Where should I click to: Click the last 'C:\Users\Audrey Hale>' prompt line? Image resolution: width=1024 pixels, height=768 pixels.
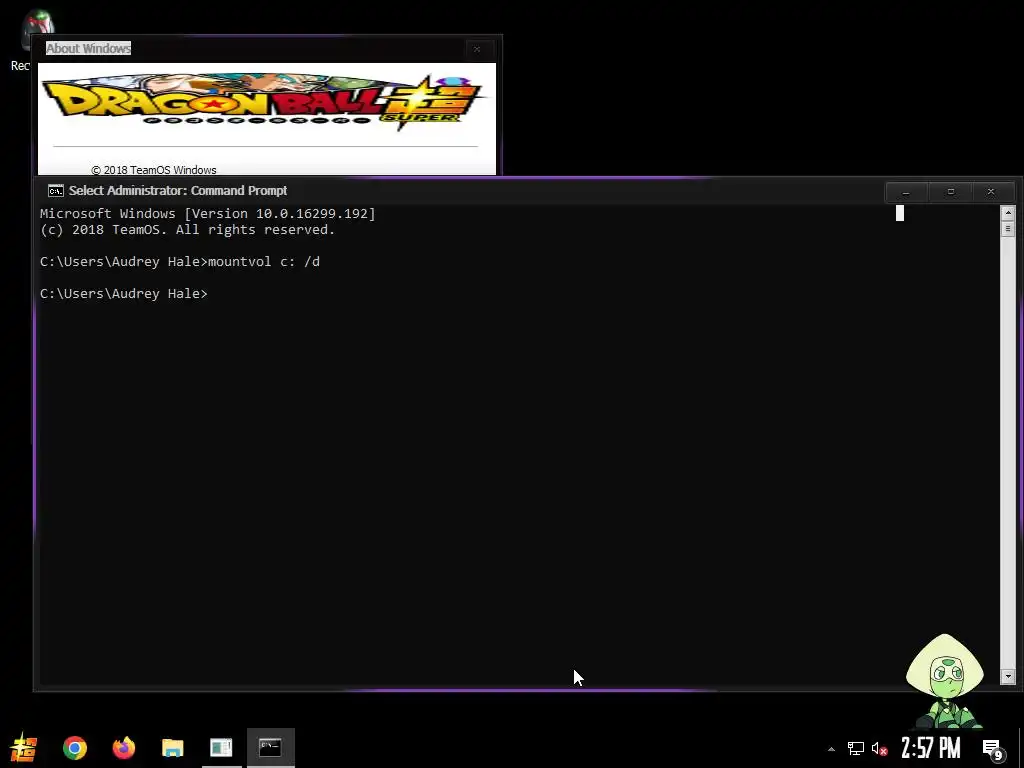tap(123, 294)
